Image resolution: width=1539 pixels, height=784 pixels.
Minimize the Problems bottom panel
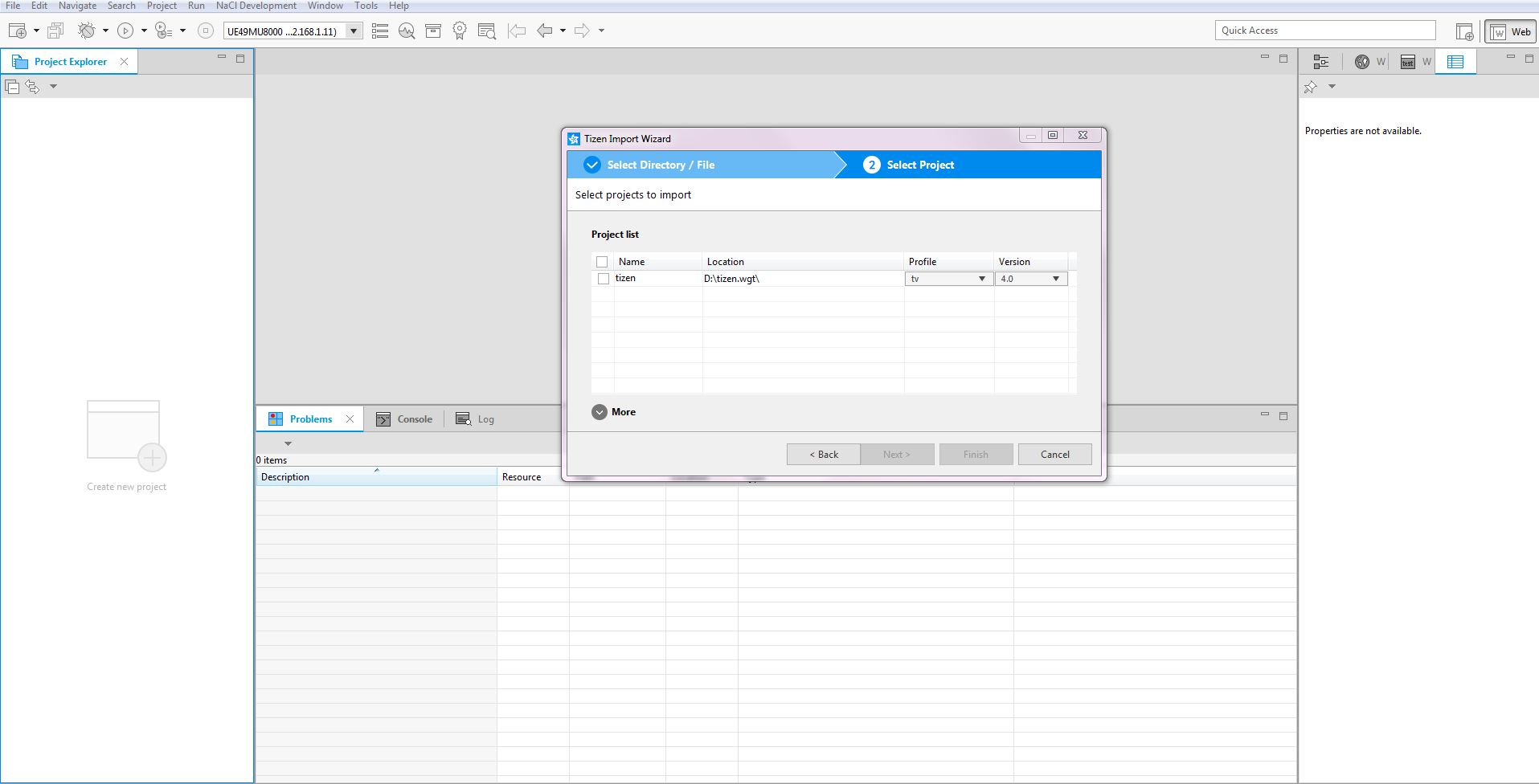pyautogui.click(x=1264, y=415)
